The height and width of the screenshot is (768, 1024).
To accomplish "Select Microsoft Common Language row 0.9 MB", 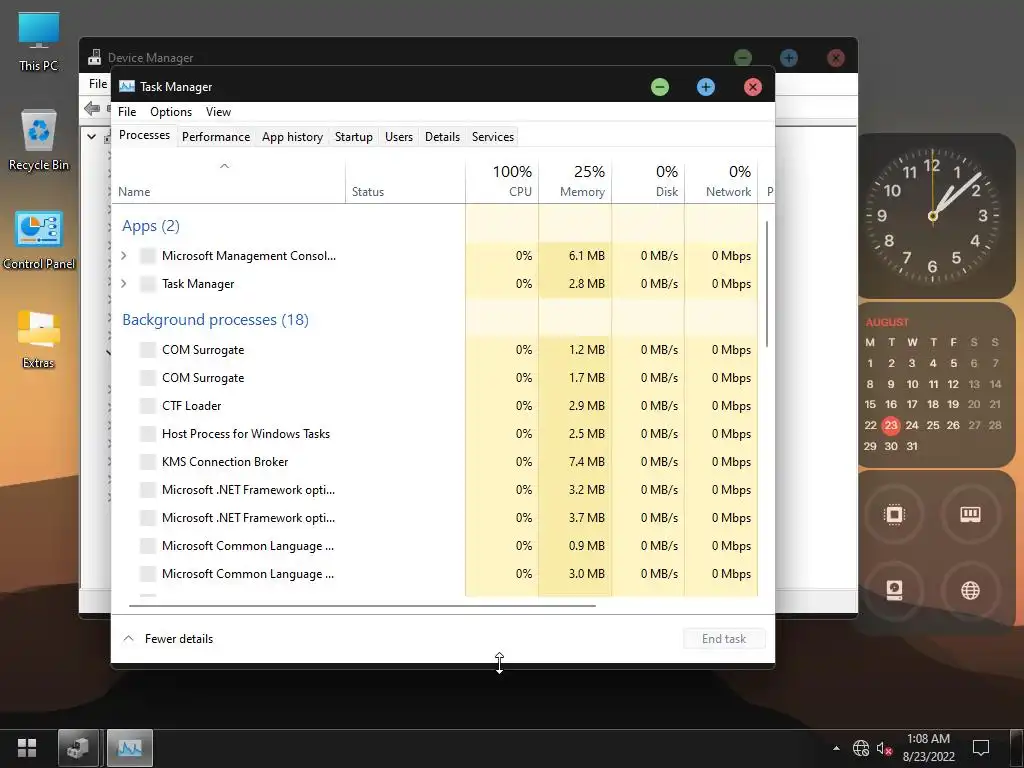I will tap(435, 546).
